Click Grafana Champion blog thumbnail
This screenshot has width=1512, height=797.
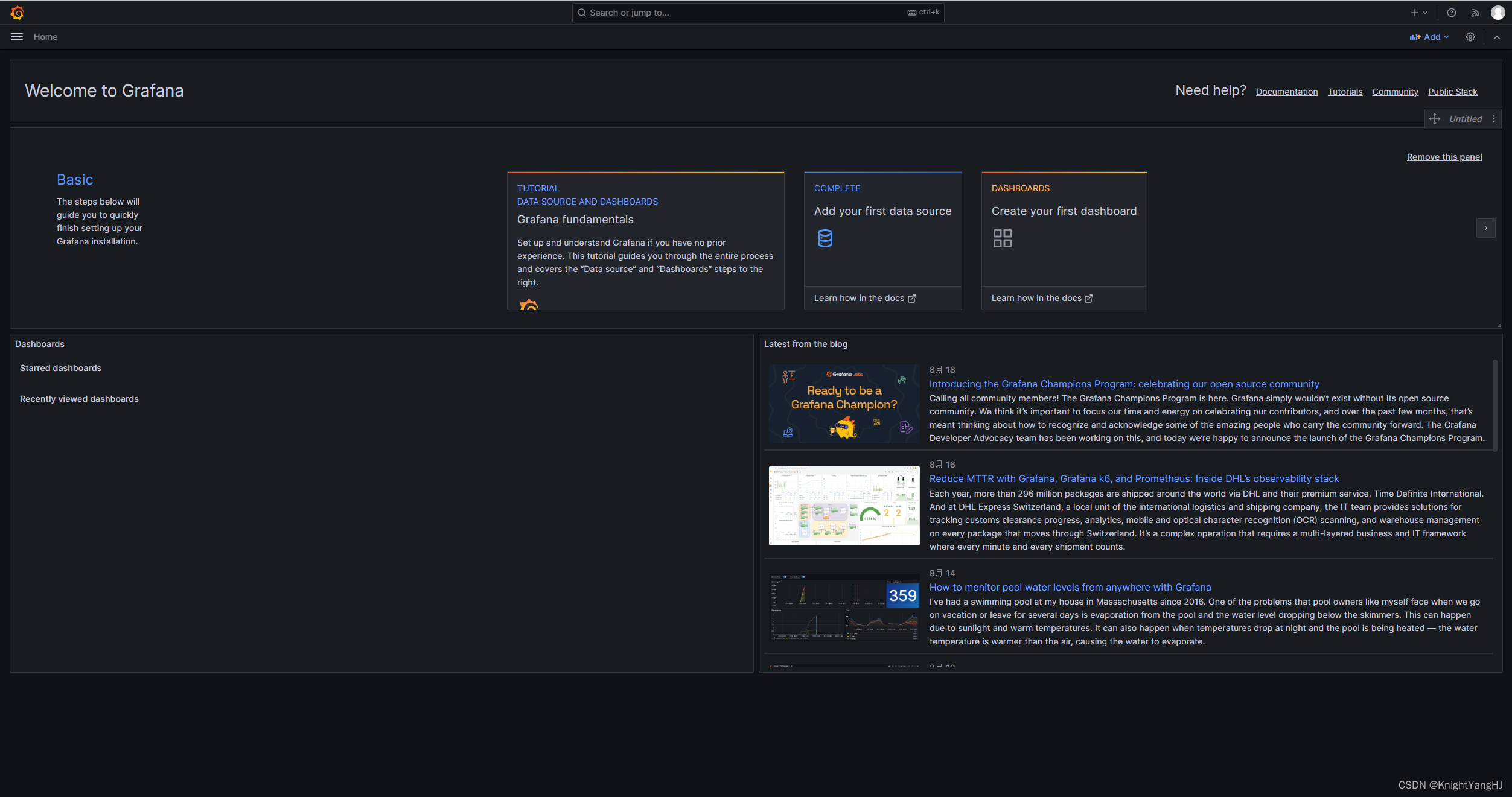click(844, 404)
